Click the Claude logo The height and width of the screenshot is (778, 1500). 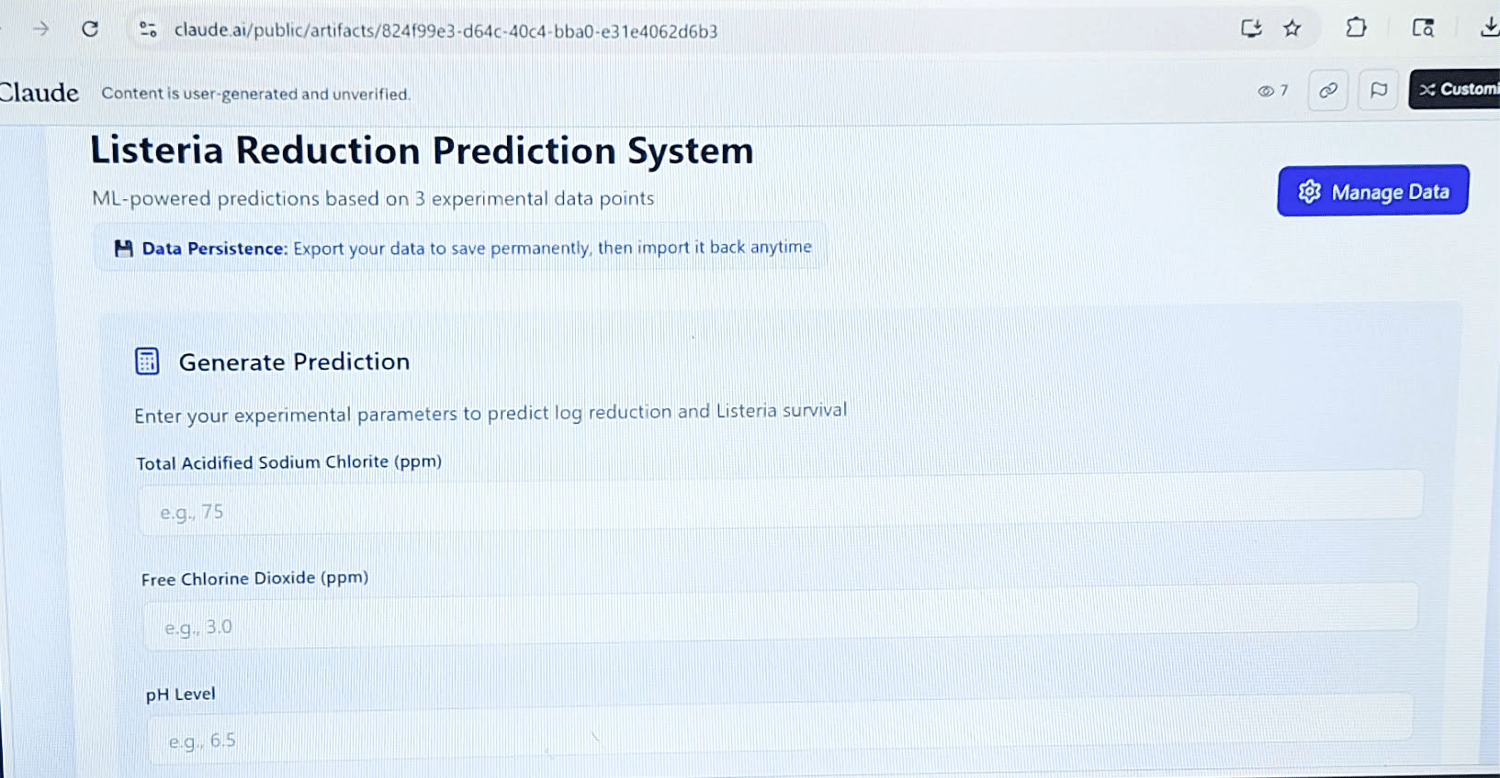pos(39,93)
